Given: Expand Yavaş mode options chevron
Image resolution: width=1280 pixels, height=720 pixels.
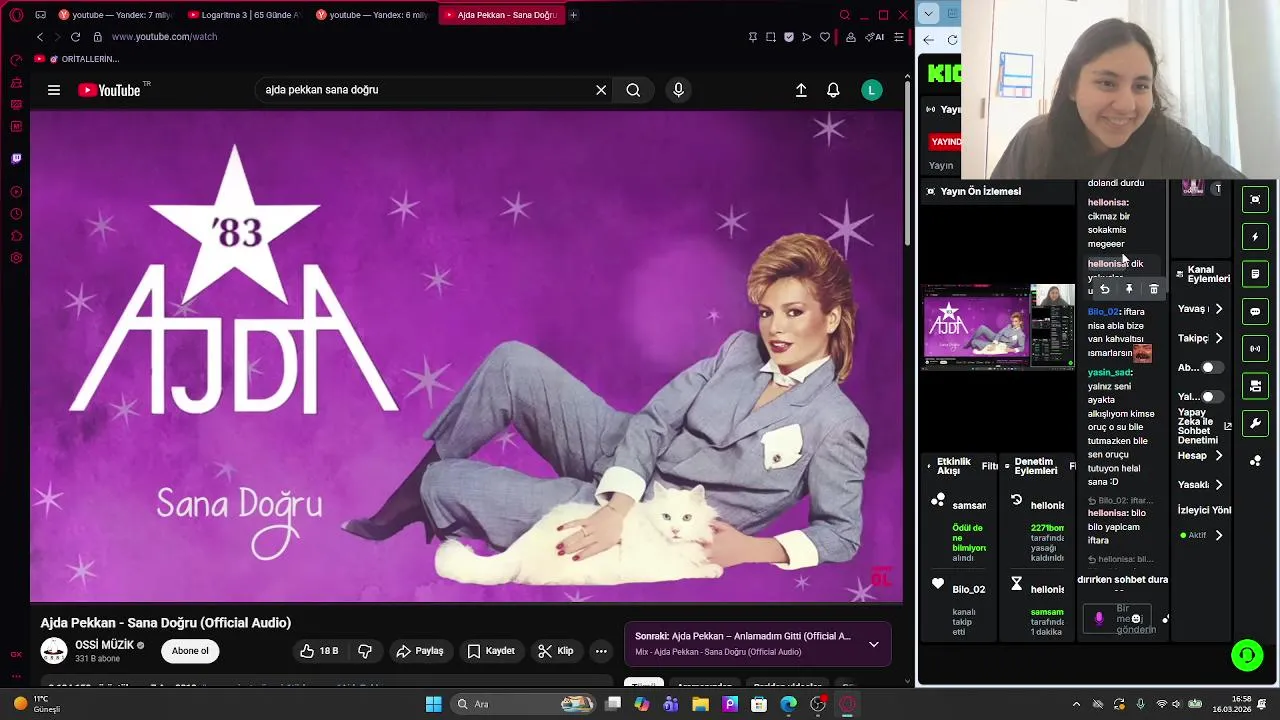Looking at the screenshot, I should 1218,309.
